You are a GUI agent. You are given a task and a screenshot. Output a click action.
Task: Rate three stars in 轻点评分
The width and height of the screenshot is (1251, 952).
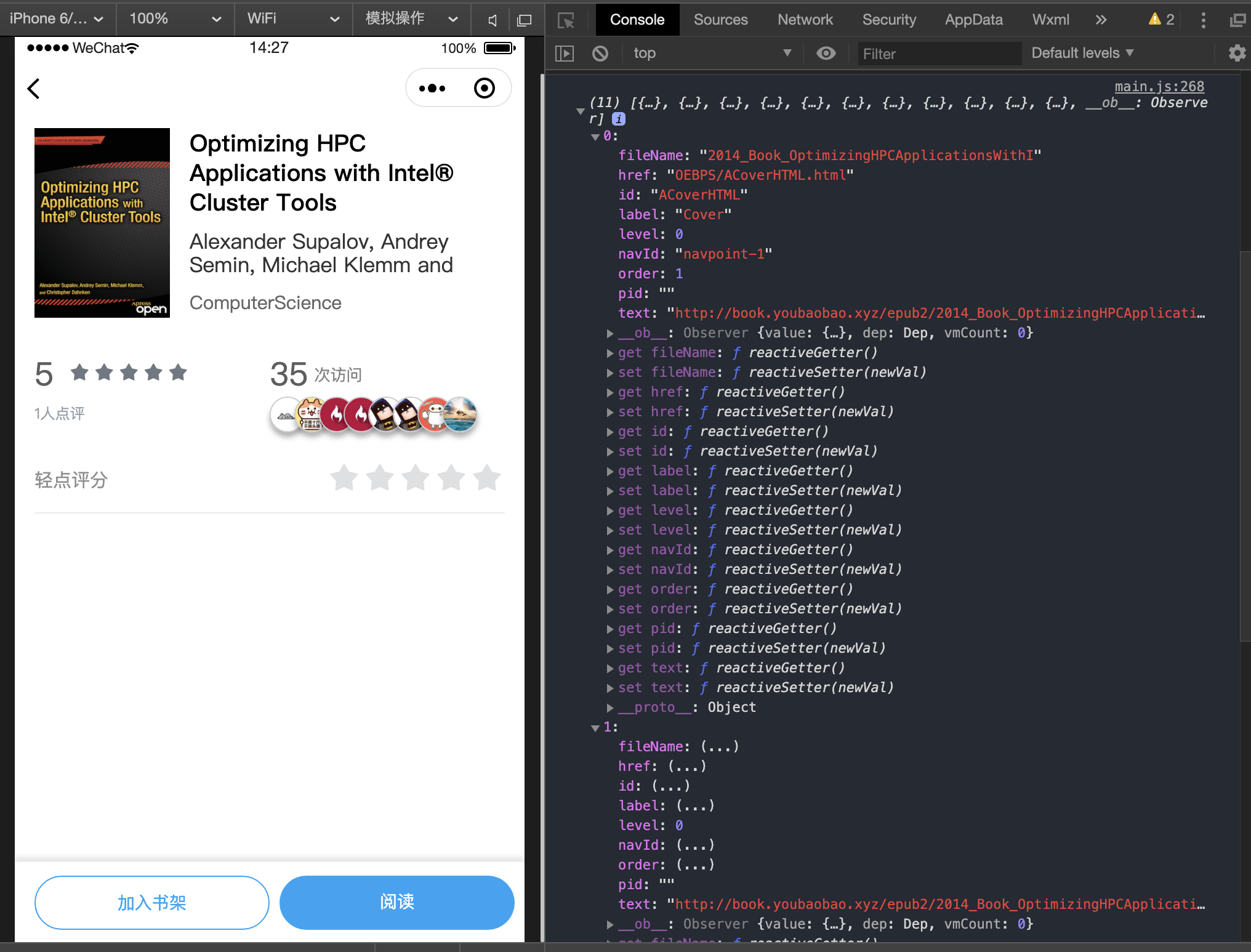pyautogui.click(x=416, y=478)
